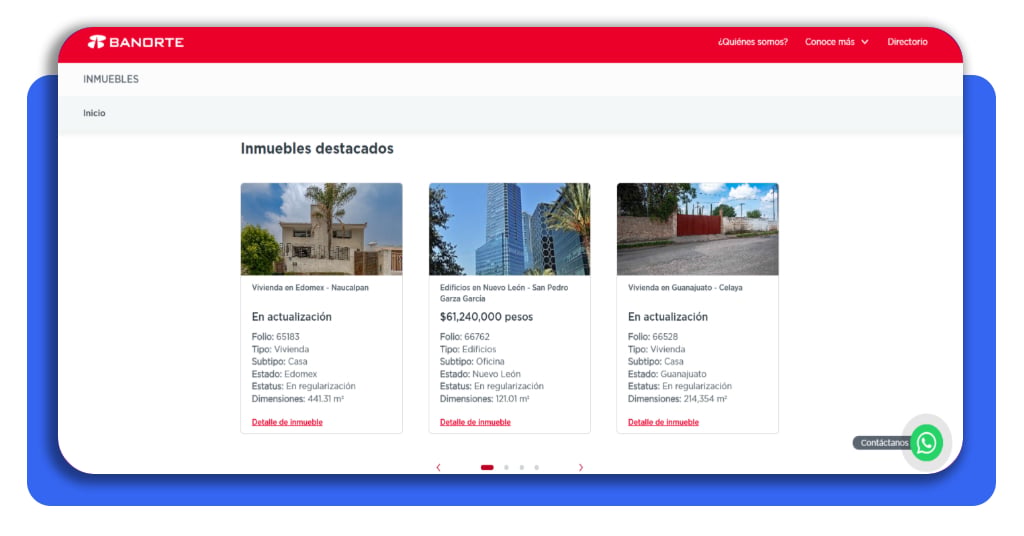Click Folio: 65183 text
This screenshot has width=1024, height=536.
point(276,337)
